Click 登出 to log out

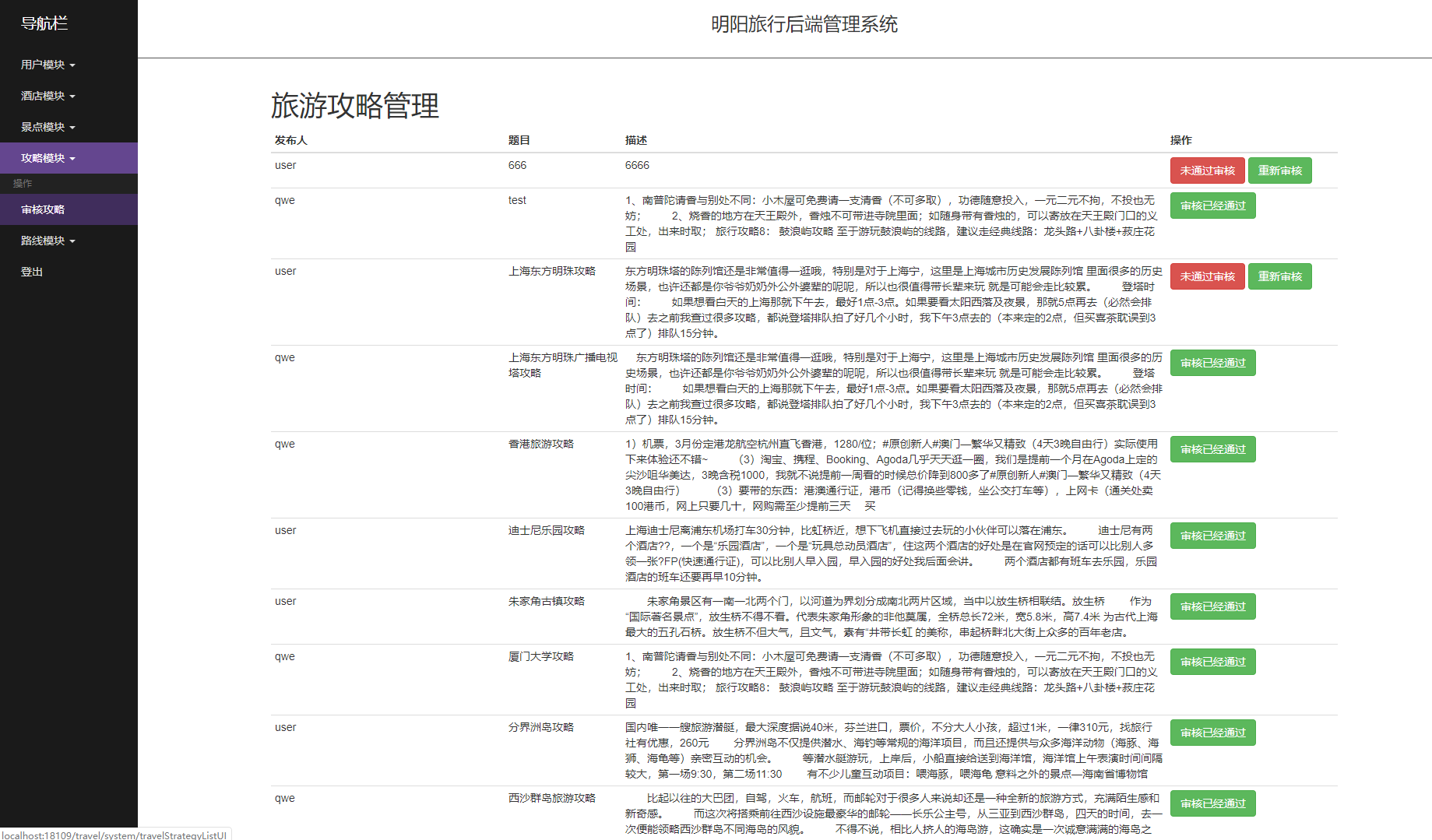tap(31, 271)
